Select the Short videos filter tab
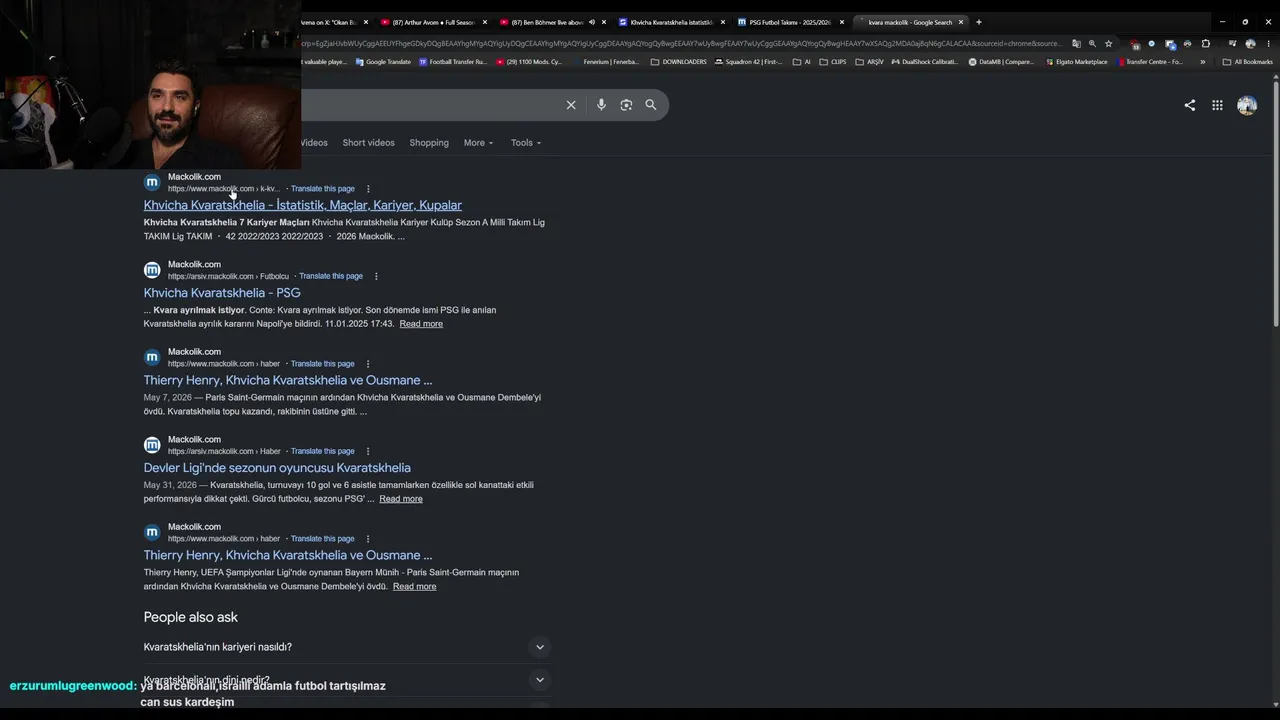Screen dimensions: 1280x720 368,143
